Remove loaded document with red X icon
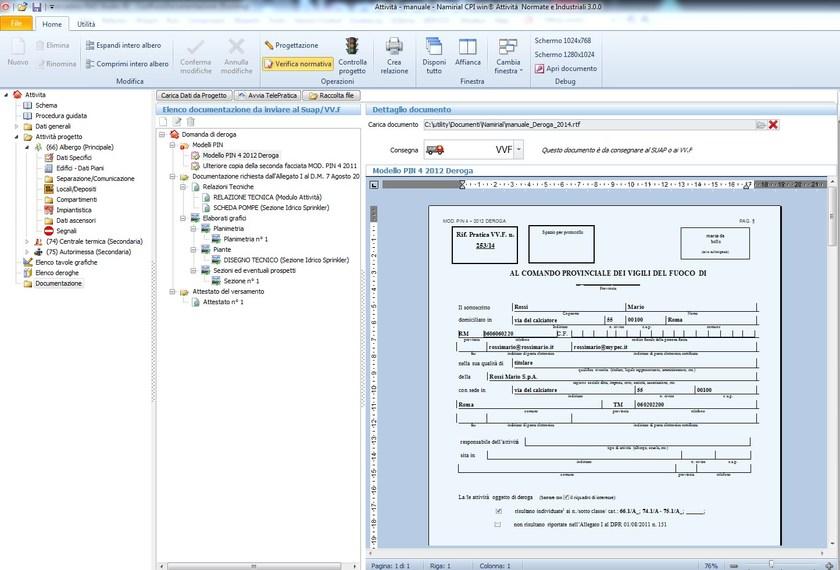Viewport: 840px width, 570px height. [x=773, y=124]
